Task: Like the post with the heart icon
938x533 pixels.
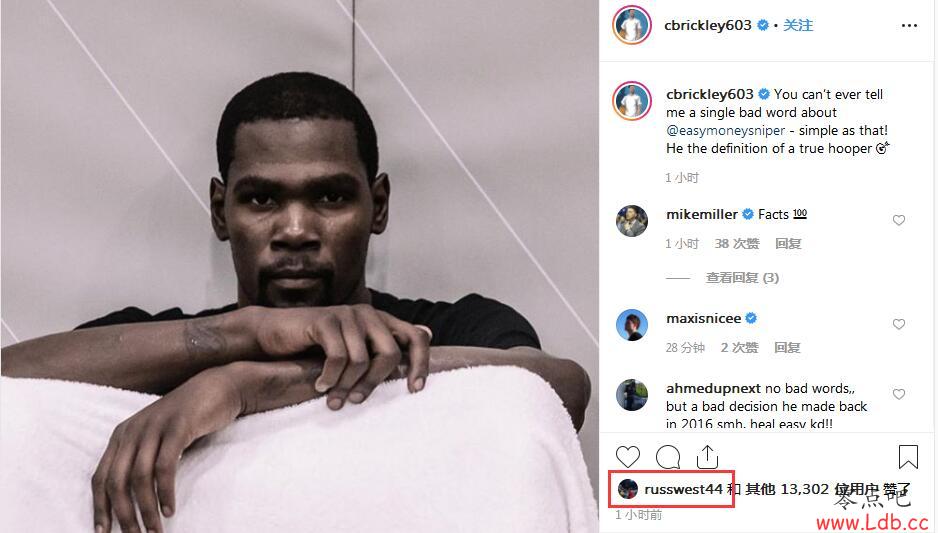Action: click(628, 457)
